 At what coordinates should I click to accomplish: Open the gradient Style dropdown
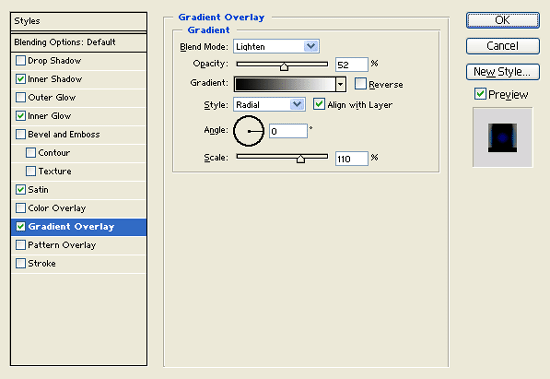(x=269, y=105)
